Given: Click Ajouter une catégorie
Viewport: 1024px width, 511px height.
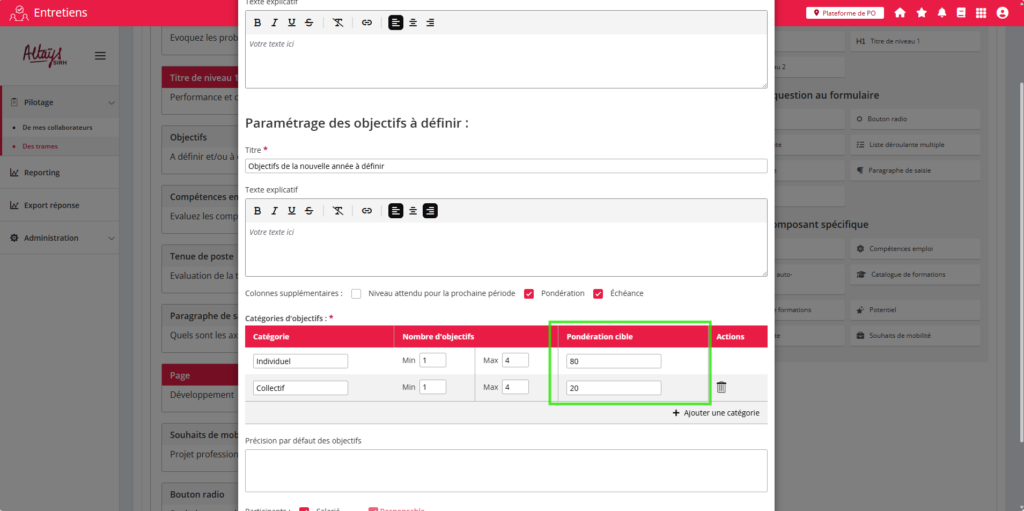Looking at the screenshot, I should pyautogui.click(x=715, y=413).
